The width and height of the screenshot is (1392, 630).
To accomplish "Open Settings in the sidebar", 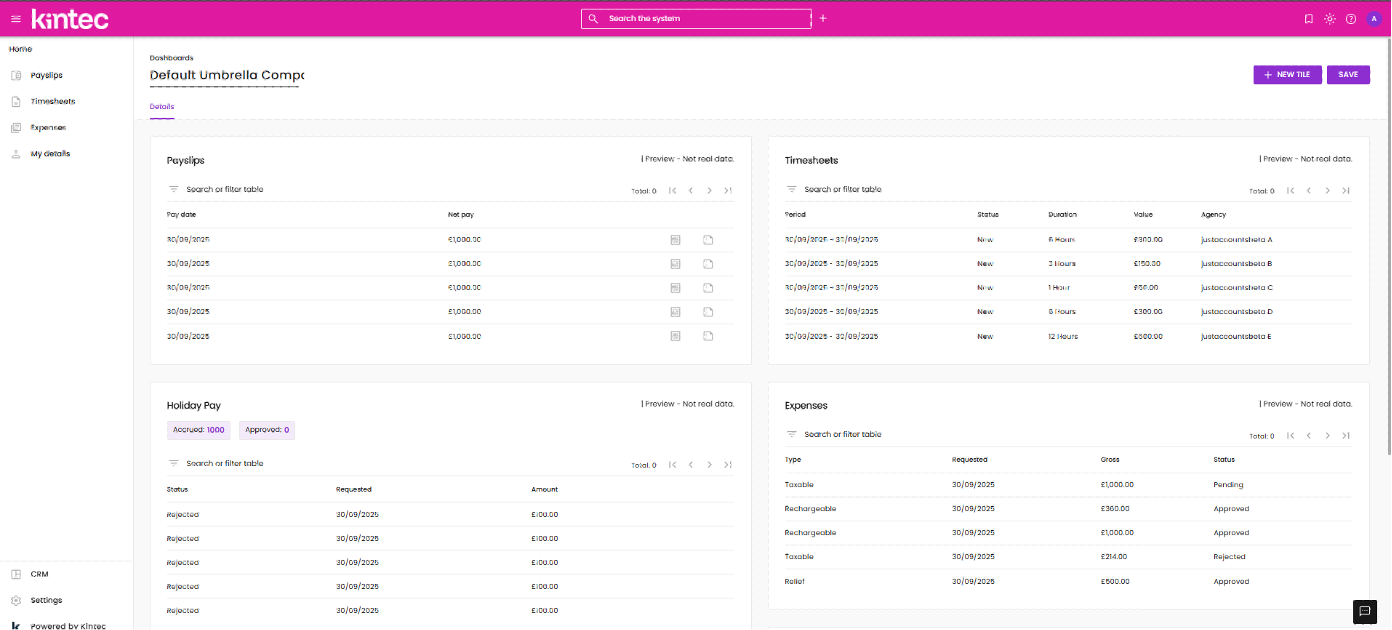I will point(46,601).
